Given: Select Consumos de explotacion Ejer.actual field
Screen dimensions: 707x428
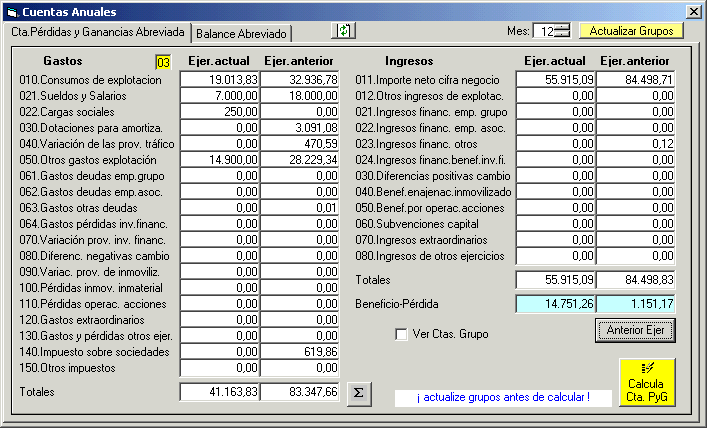Looking at the screenshot, I should click(220, 79).
